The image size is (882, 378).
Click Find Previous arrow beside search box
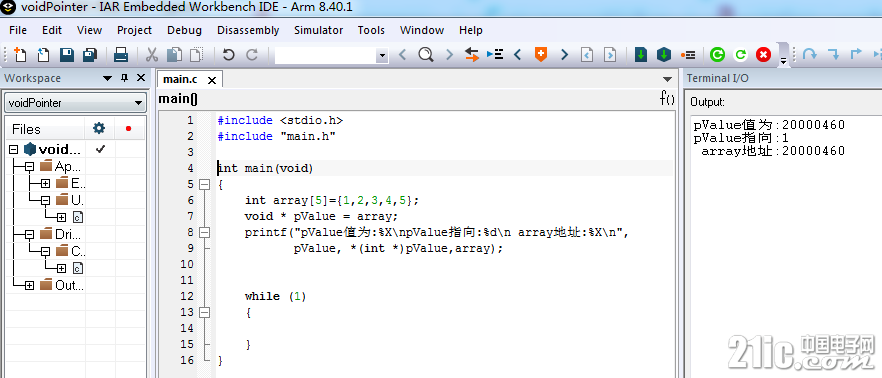[x=402, y=55]
